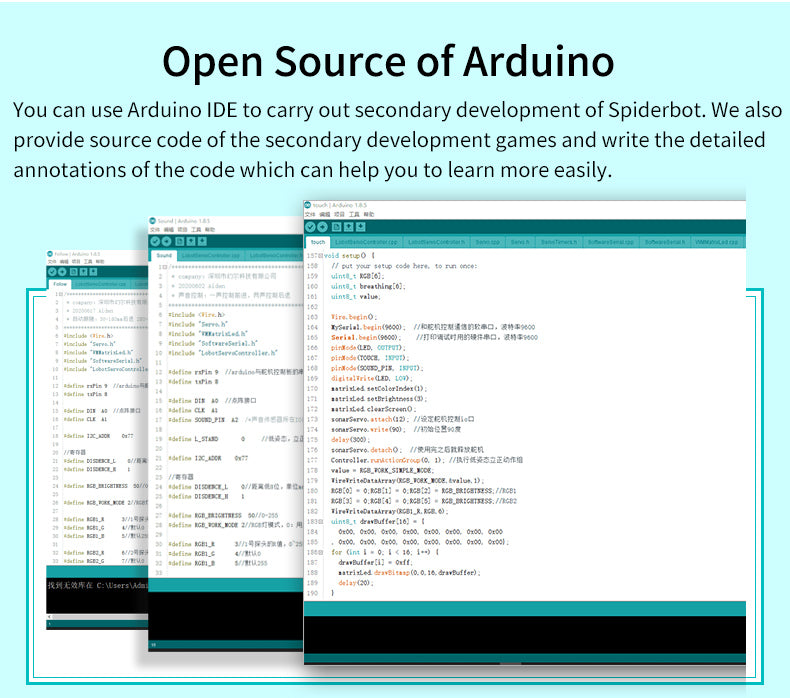Select the VWMatrixLed.cpp tab
790x698 pixels.
[715, 242]
